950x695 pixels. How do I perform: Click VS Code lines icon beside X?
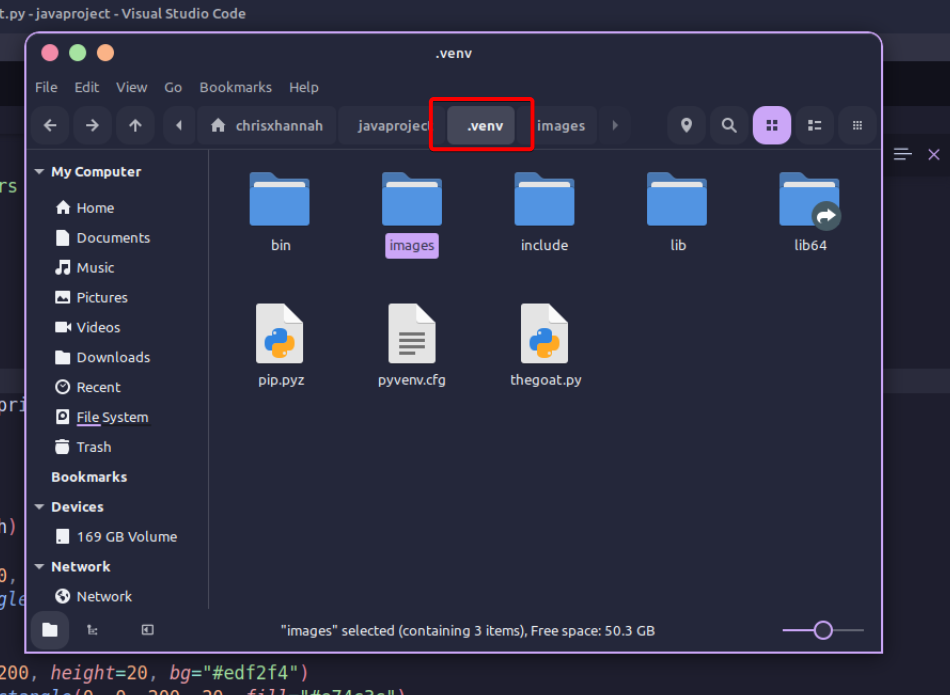coord(903,155)
